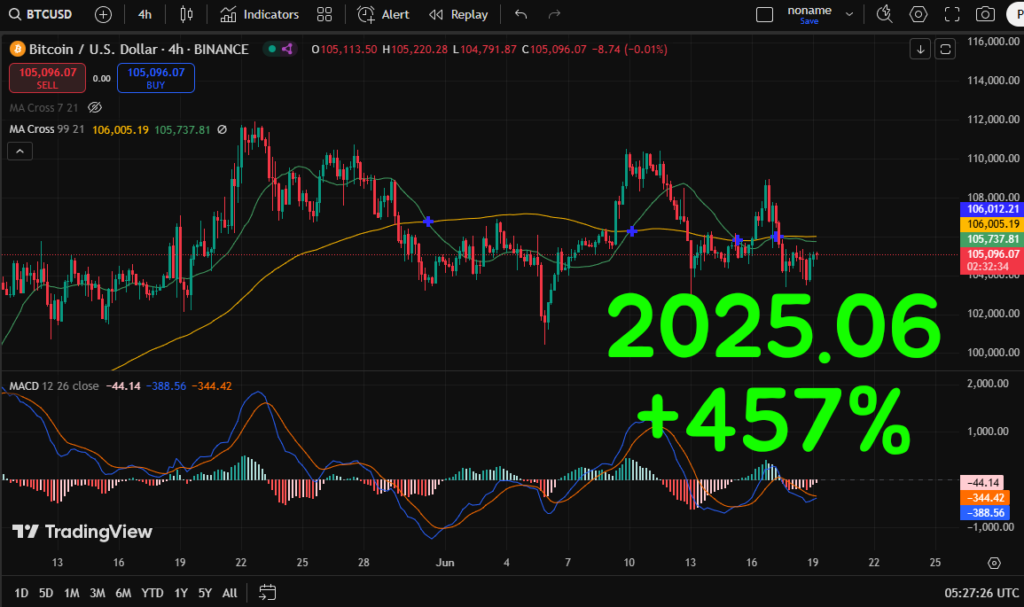This screenshot has height=607, width=1024.
Task: Select the -44.14 MACD histogram scale label
Action: 984,483
